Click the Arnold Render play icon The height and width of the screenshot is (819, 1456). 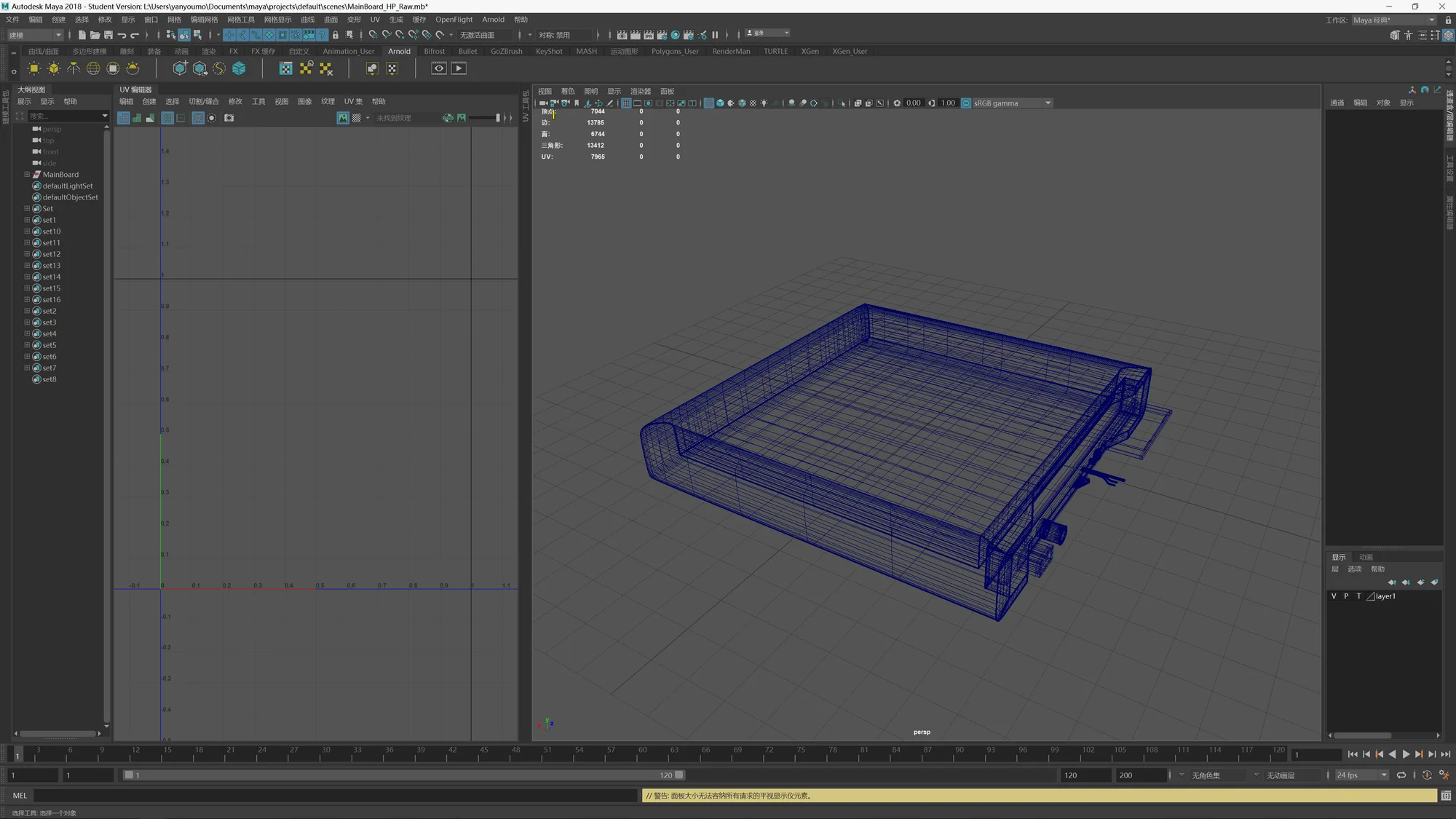coord(459,68)
